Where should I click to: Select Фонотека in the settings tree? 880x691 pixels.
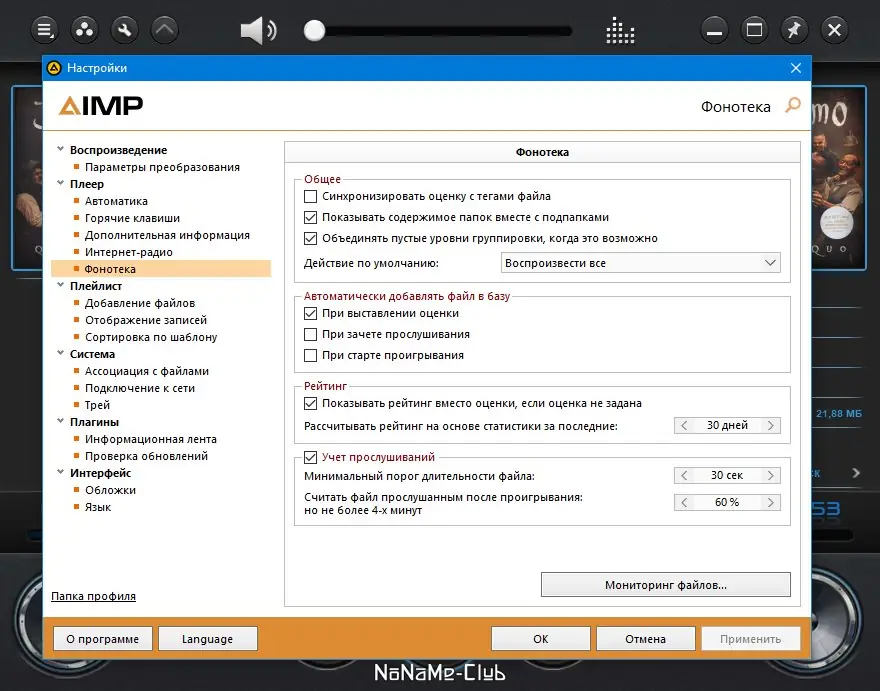pos(161,269)
